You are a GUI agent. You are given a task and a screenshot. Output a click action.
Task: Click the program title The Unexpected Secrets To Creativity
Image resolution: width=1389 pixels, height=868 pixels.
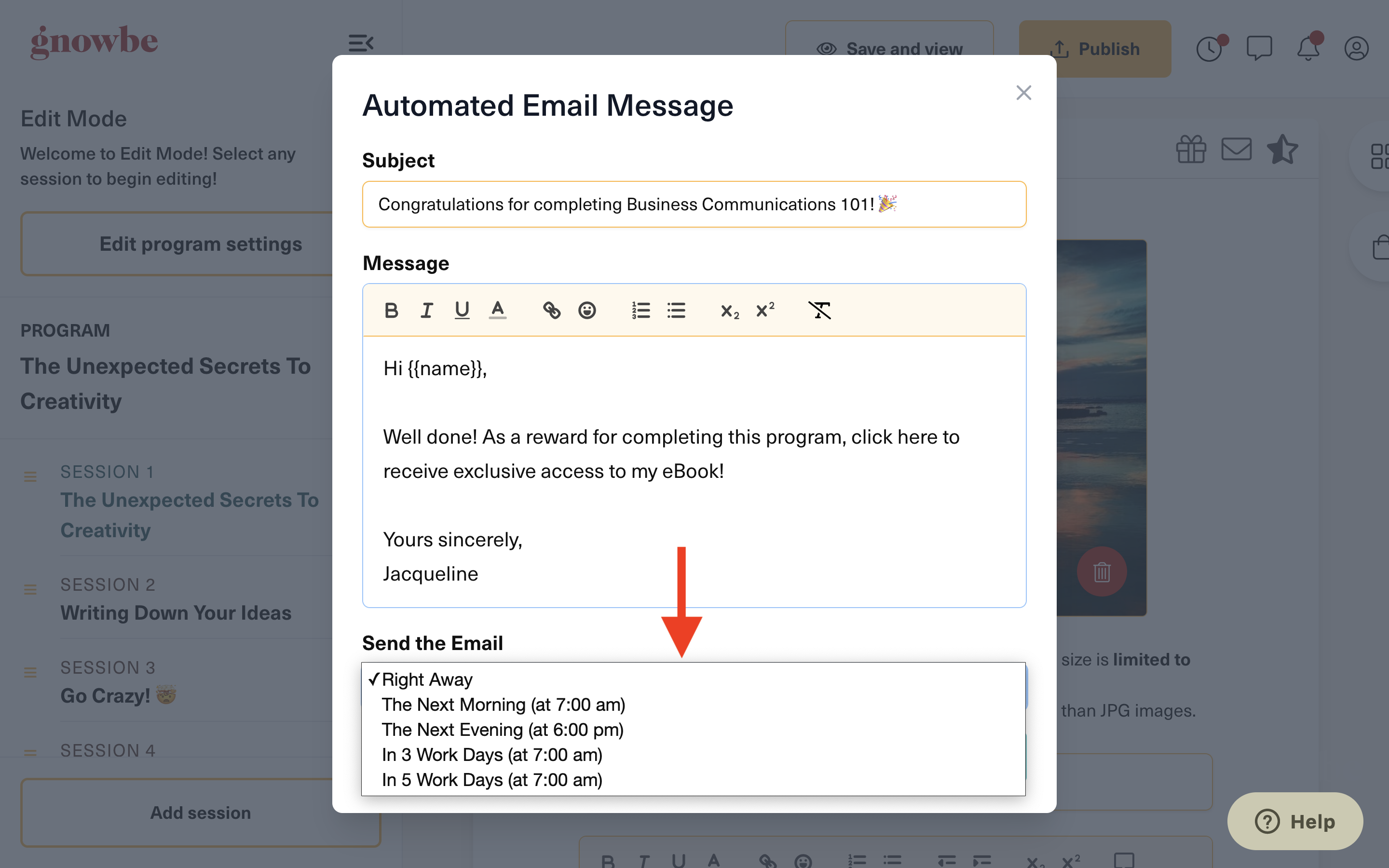[x=165, y=383]
